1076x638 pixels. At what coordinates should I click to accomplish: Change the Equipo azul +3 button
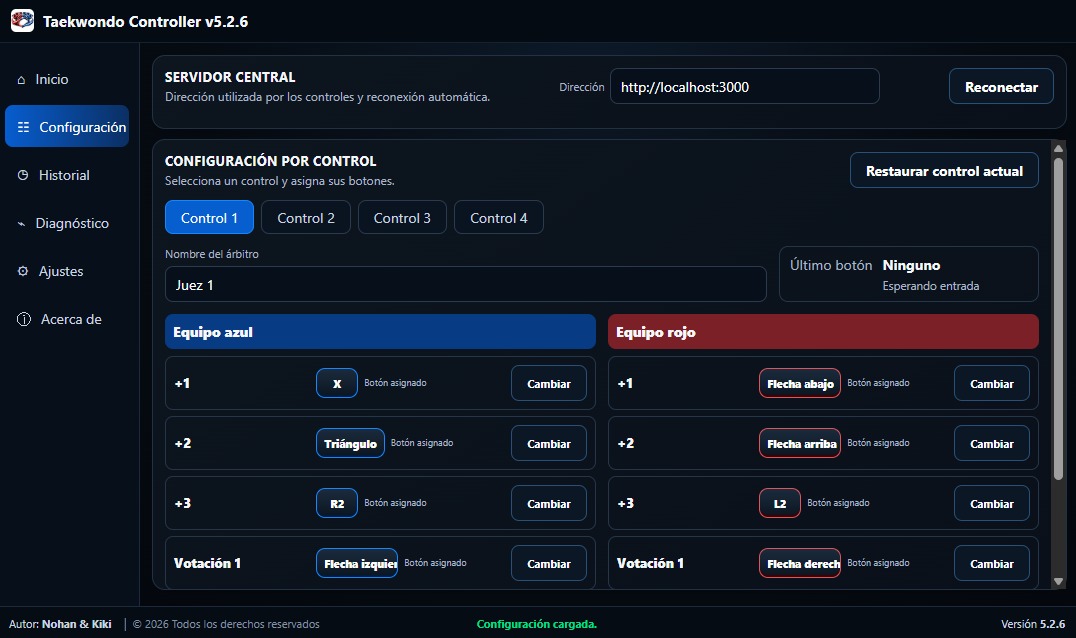(549, 504)
